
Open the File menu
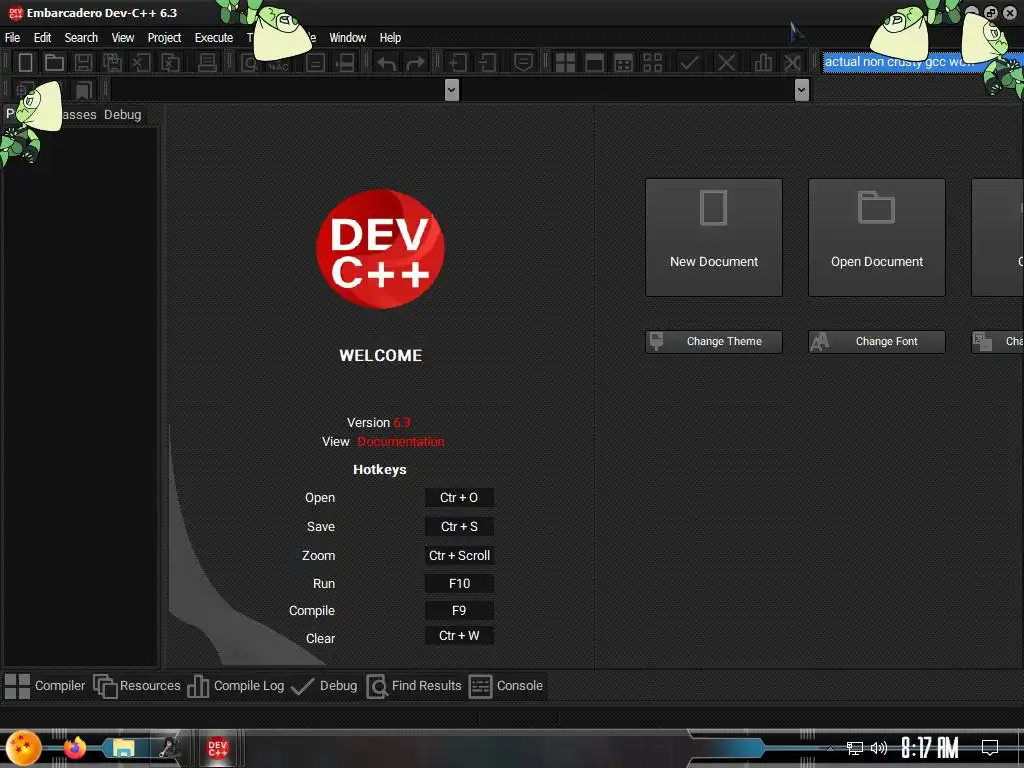[x=12, y=38]
